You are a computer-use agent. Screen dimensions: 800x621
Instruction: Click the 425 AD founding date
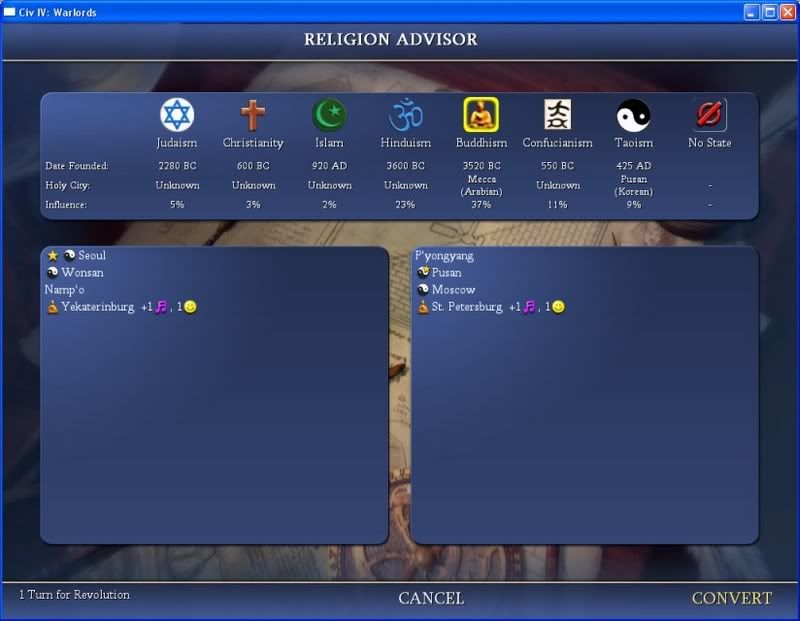pos(634,166)
